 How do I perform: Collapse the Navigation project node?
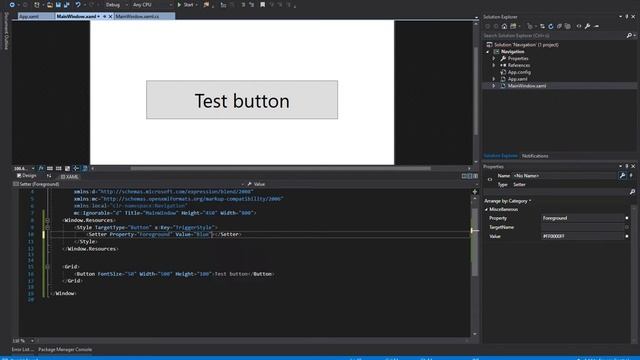(x=488, y=52)
